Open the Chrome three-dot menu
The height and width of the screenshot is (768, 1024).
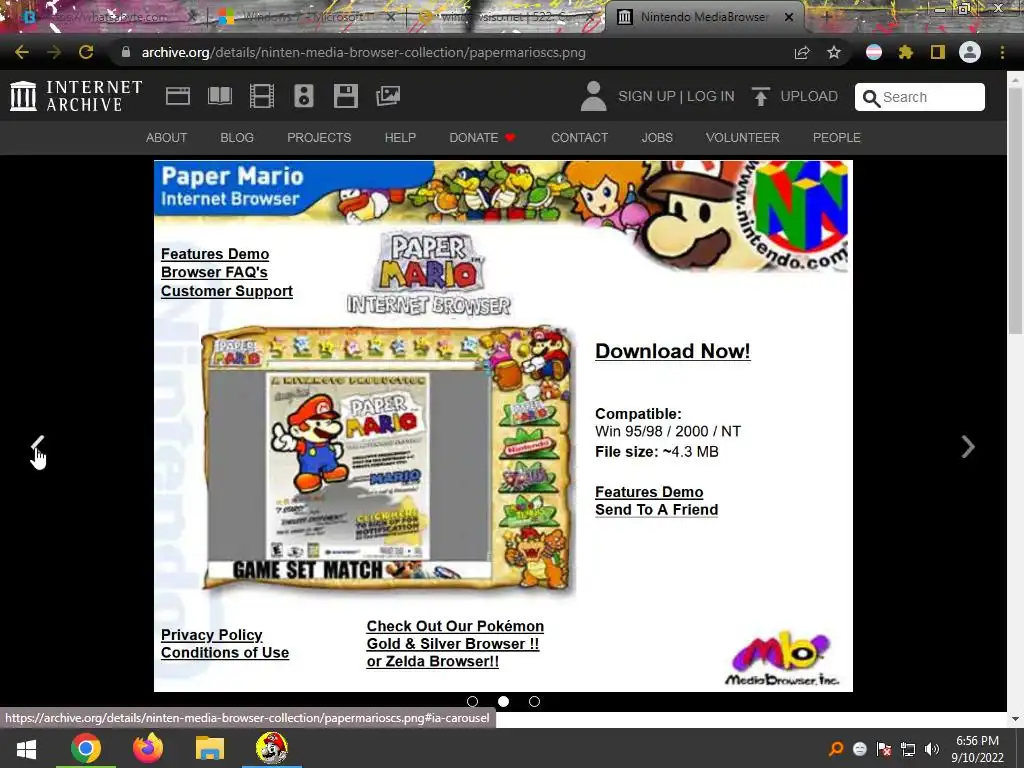pyautogui.click(x=1002, y=52)
